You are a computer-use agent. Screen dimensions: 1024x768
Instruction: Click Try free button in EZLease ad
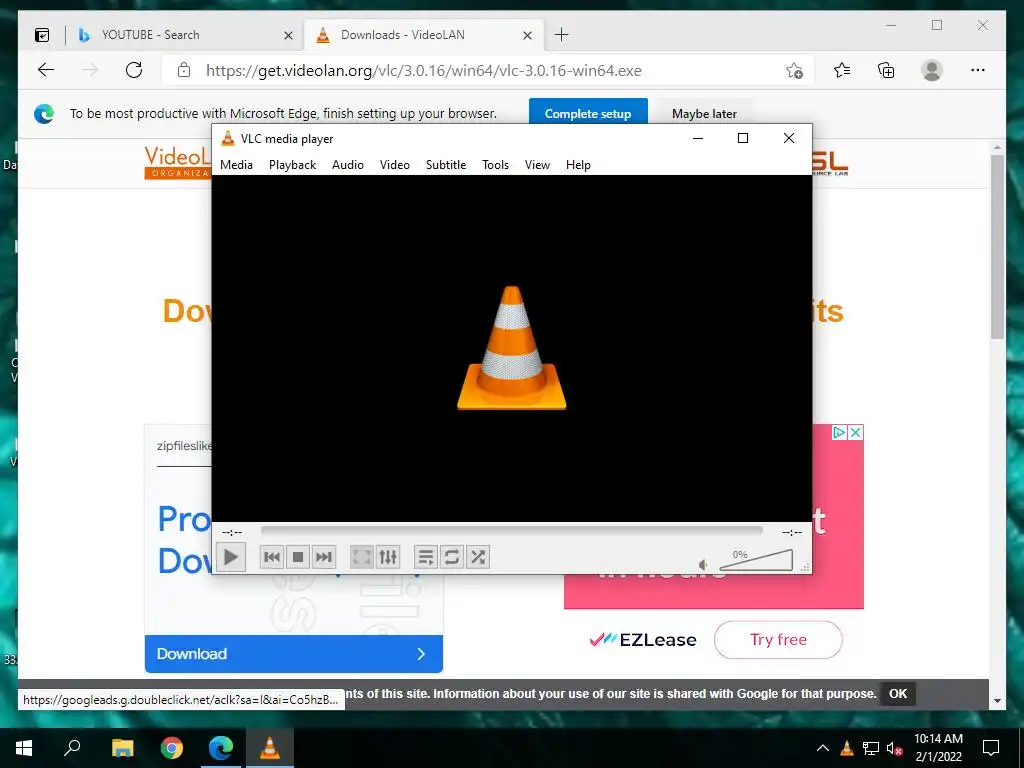coord(778,639)
